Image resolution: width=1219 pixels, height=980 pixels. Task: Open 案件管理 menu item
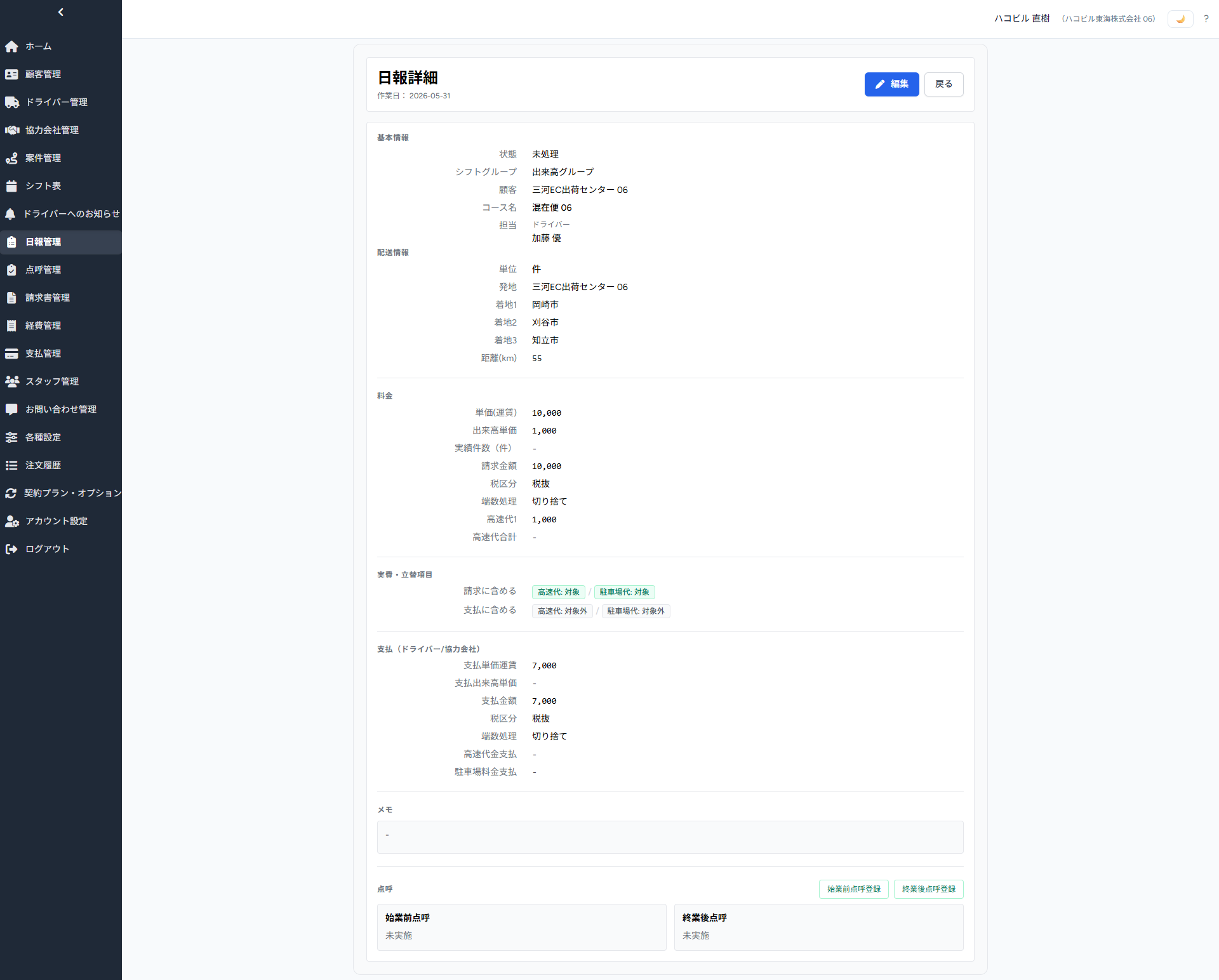click(61, 158)
